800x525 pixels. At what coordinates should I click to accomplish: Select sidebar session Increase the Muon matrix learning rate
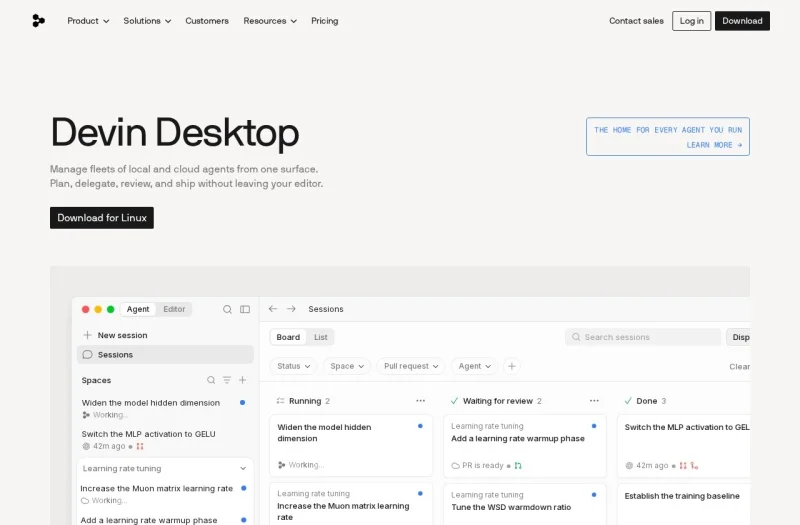click(164, 494)
